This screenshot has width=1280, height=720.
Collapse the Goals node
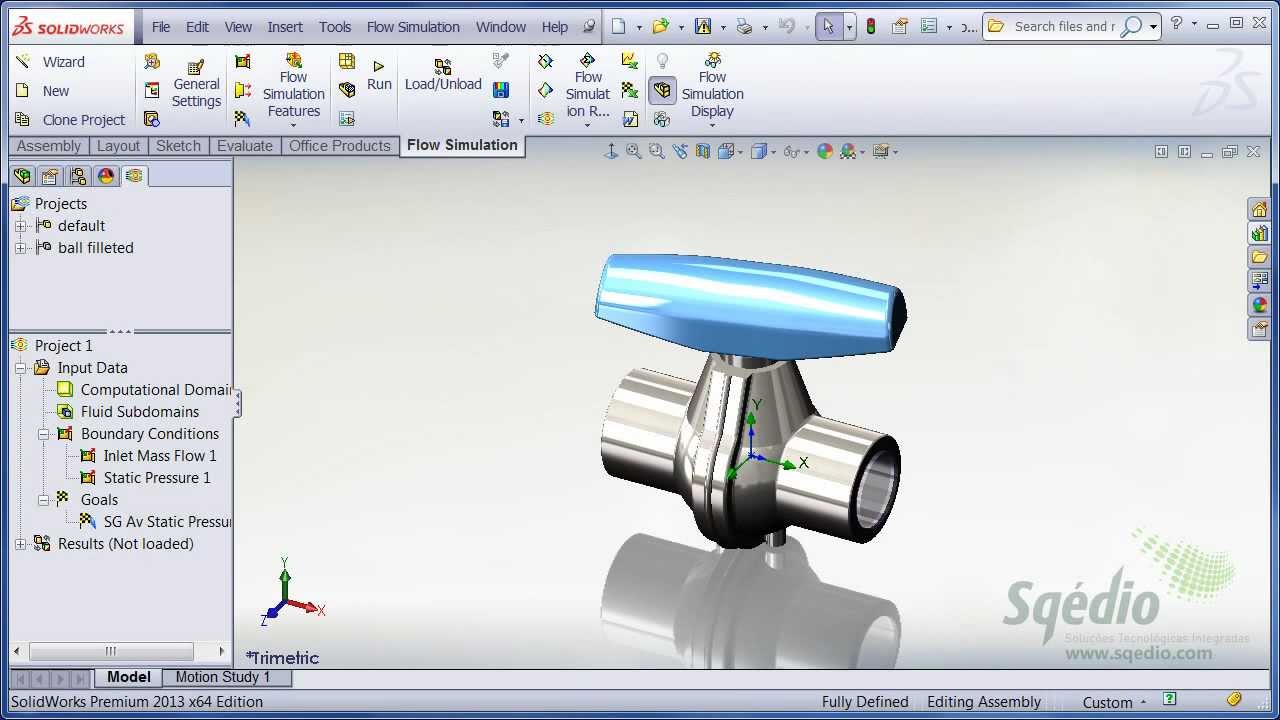[x=44, y=500]
